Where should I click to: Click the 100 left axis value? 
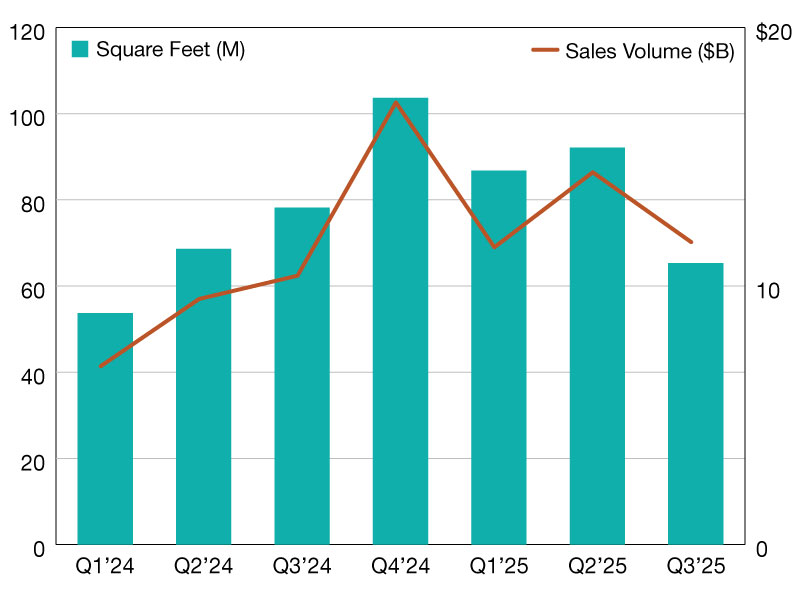[28, 118]
